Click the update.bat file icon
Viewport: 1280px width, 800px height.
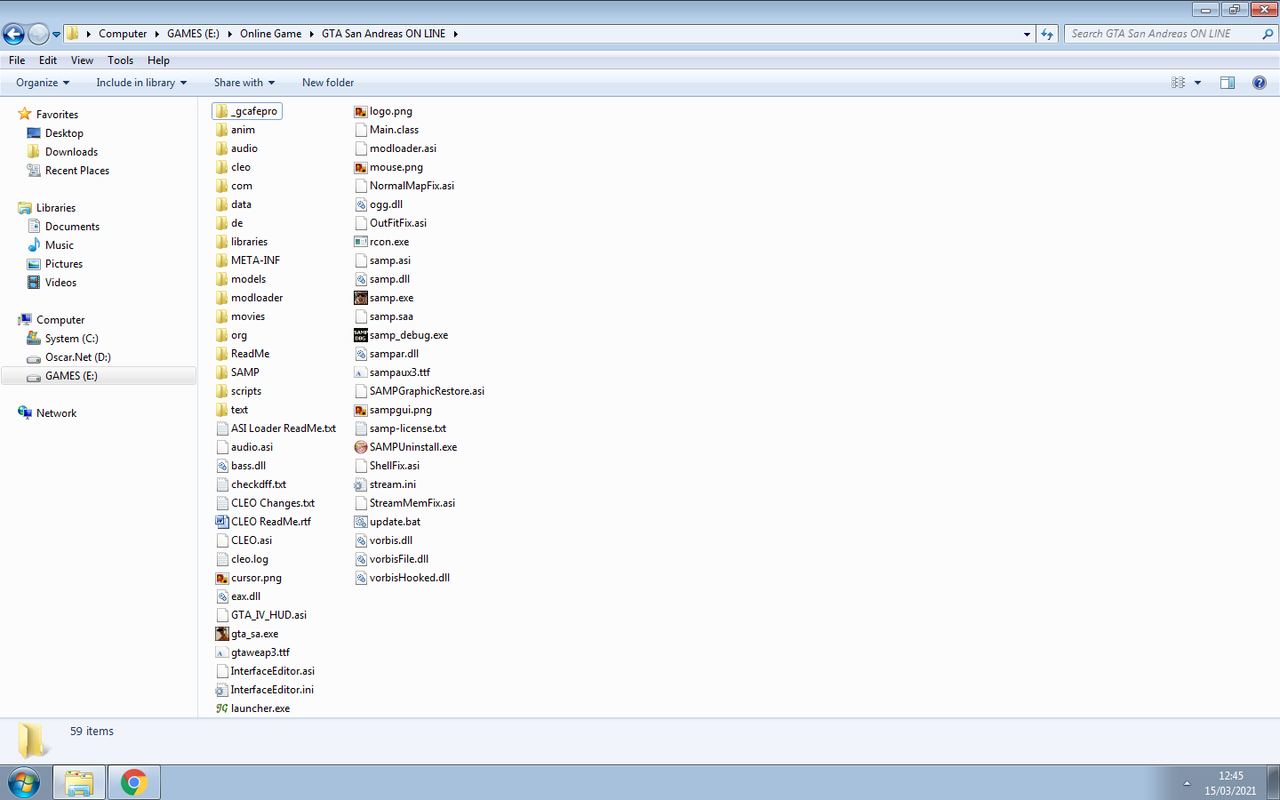[361, 522]
